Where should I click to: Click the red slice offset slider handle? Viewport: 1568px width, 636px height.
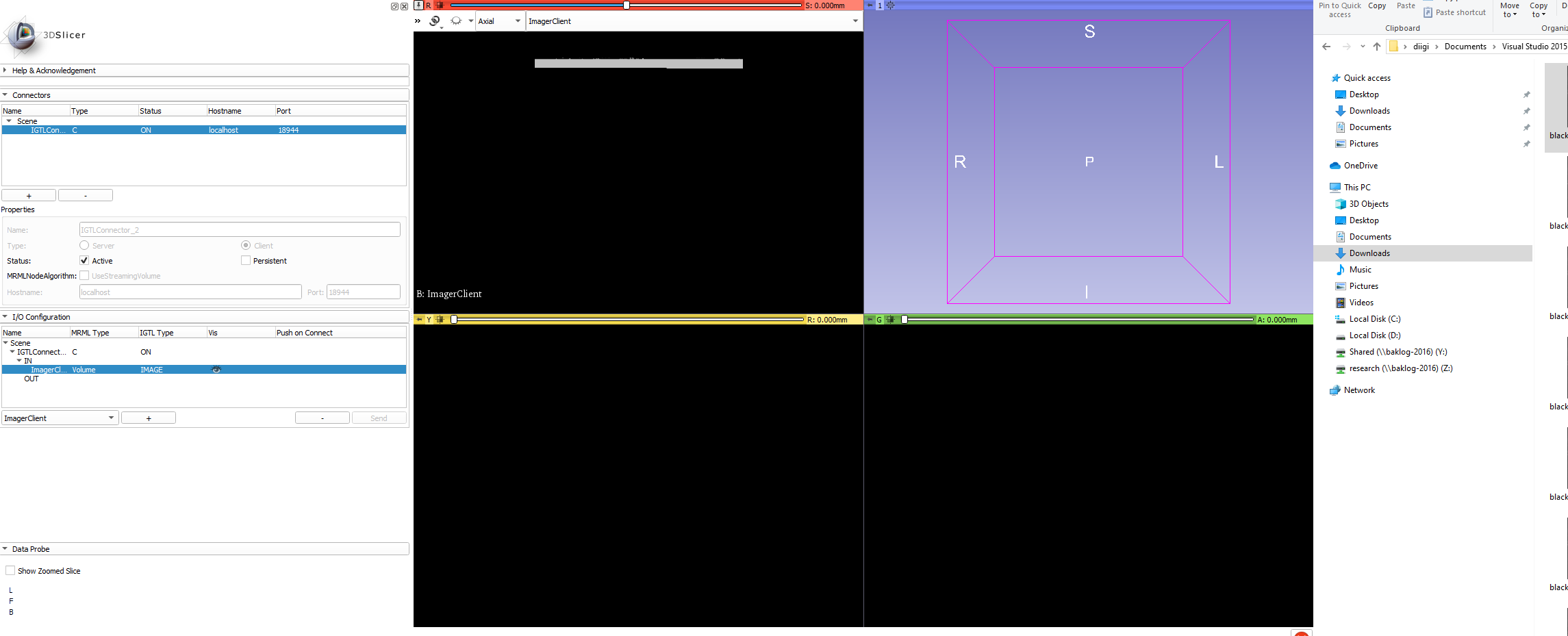point(626,5)
